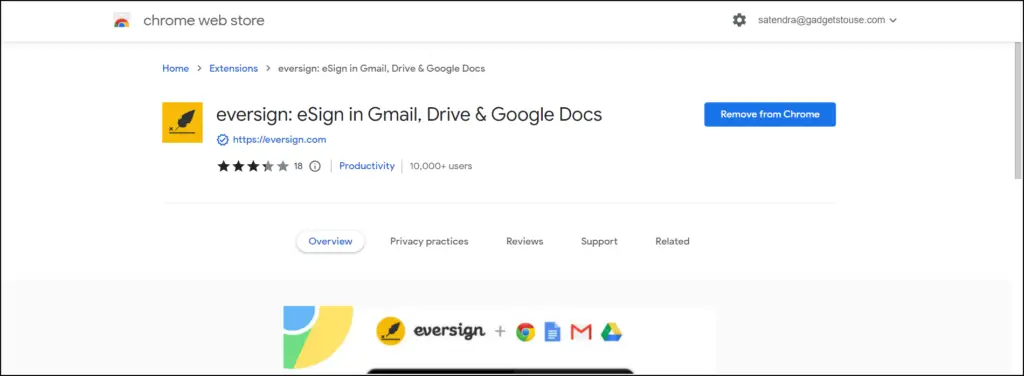The height and width of the screenshot is (376, 1024).
Task: Open the rating info circle icon
Action: (x=315, y=166)
